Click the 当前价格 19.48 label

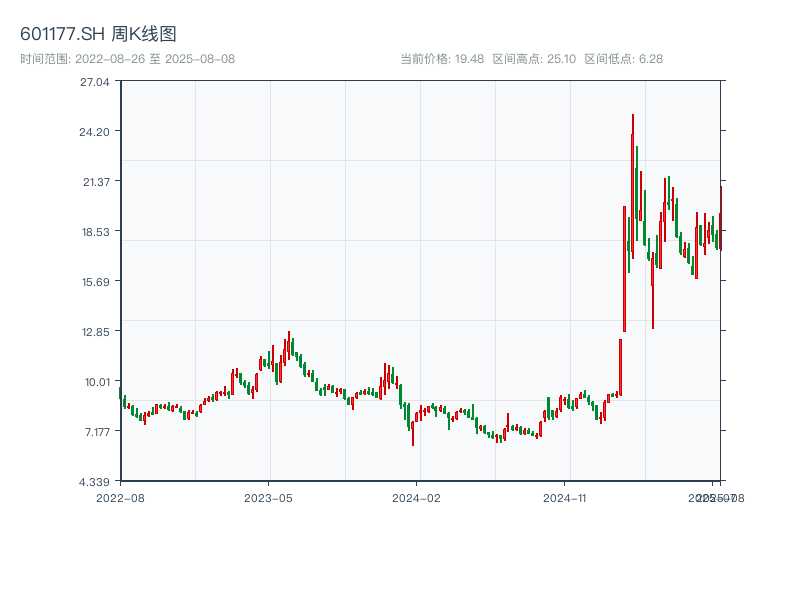442,59
